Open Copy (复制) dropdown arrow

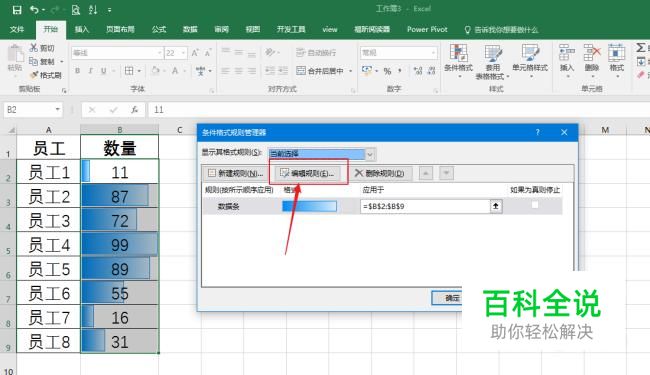pos(62,61)
